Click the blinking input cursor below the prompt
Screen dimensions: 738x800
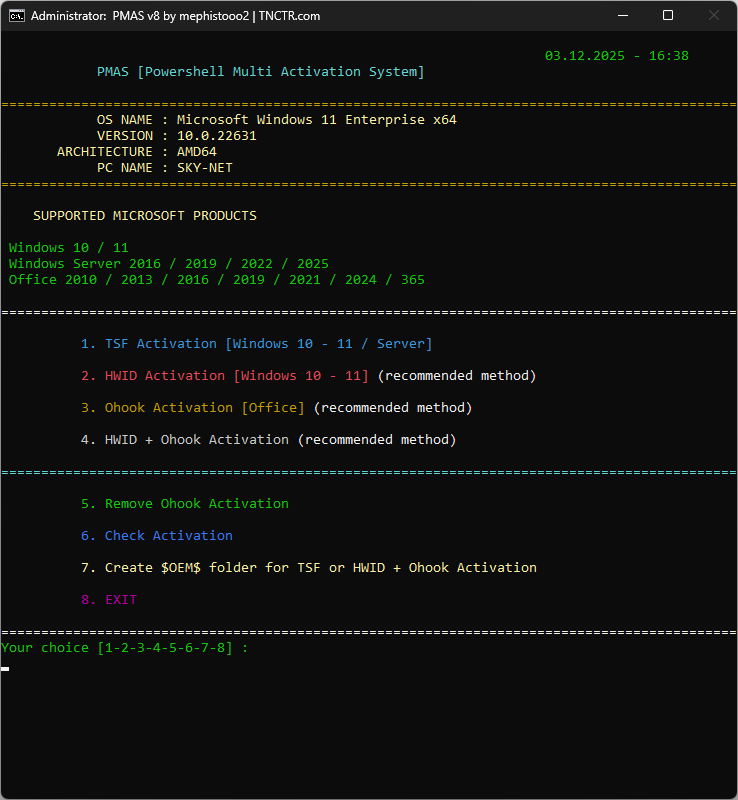(x=5, y=668)
